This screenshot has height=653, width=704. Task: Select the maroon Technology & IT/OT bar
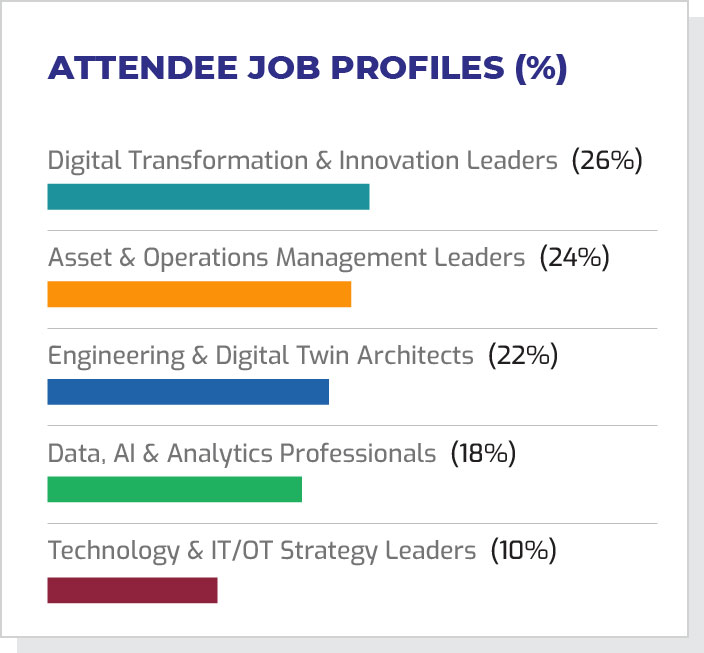(132, 590)
